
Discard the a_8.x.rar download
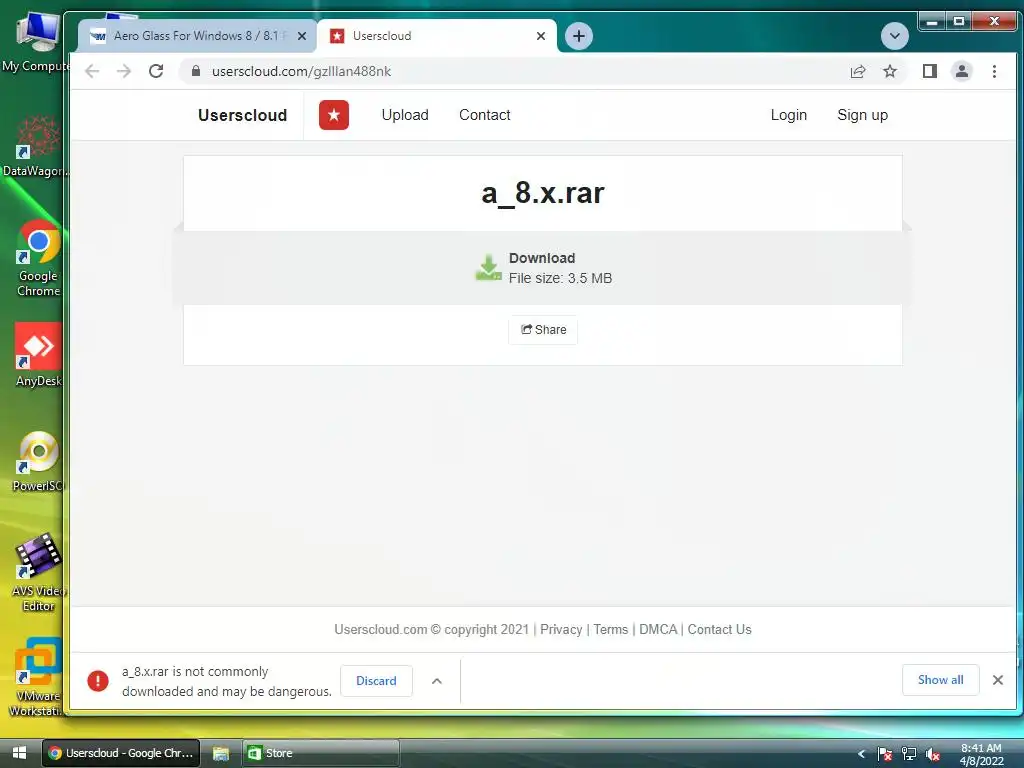376,680
